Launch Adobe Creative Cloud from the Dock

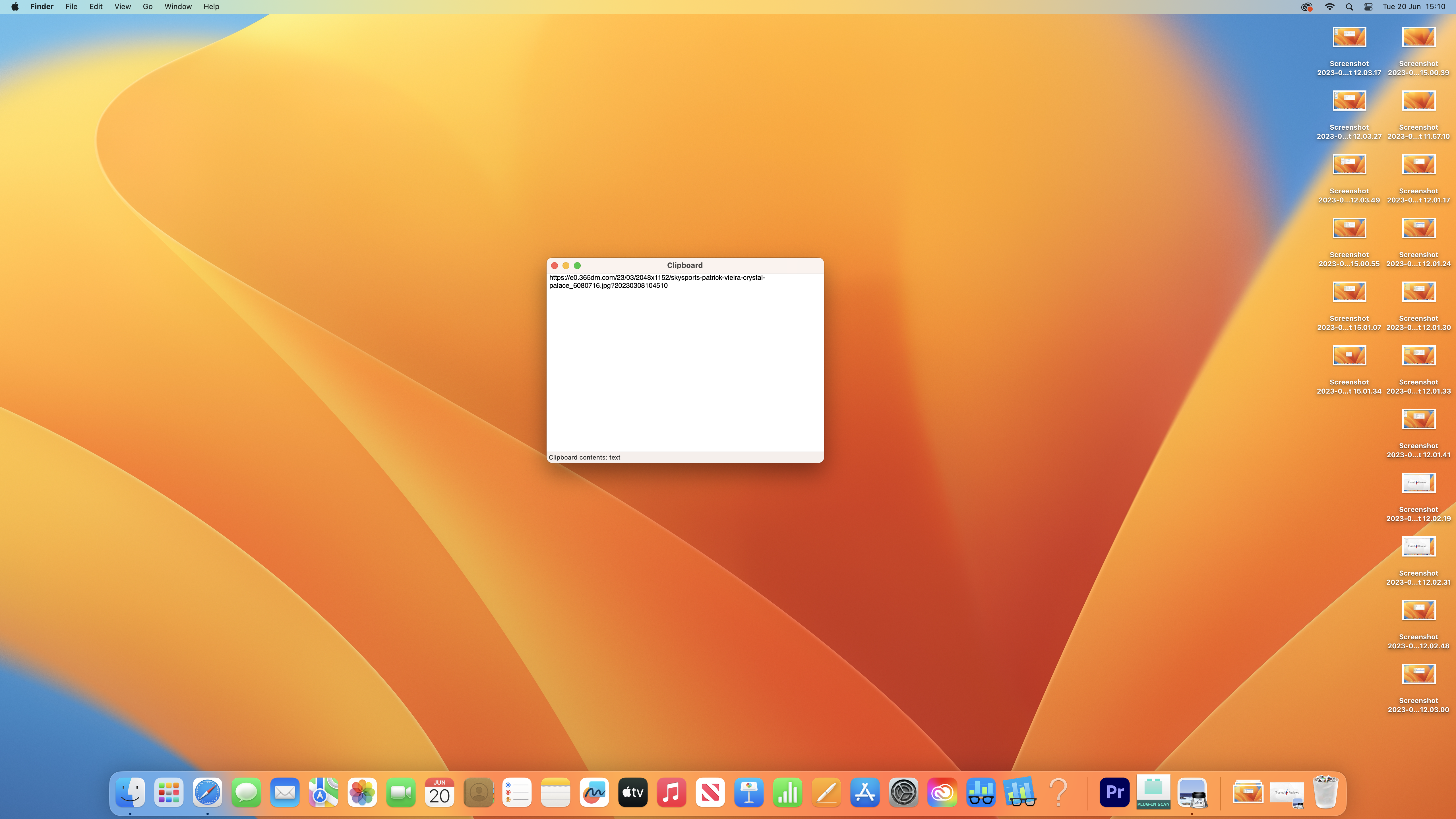click(x=942, y=793)
